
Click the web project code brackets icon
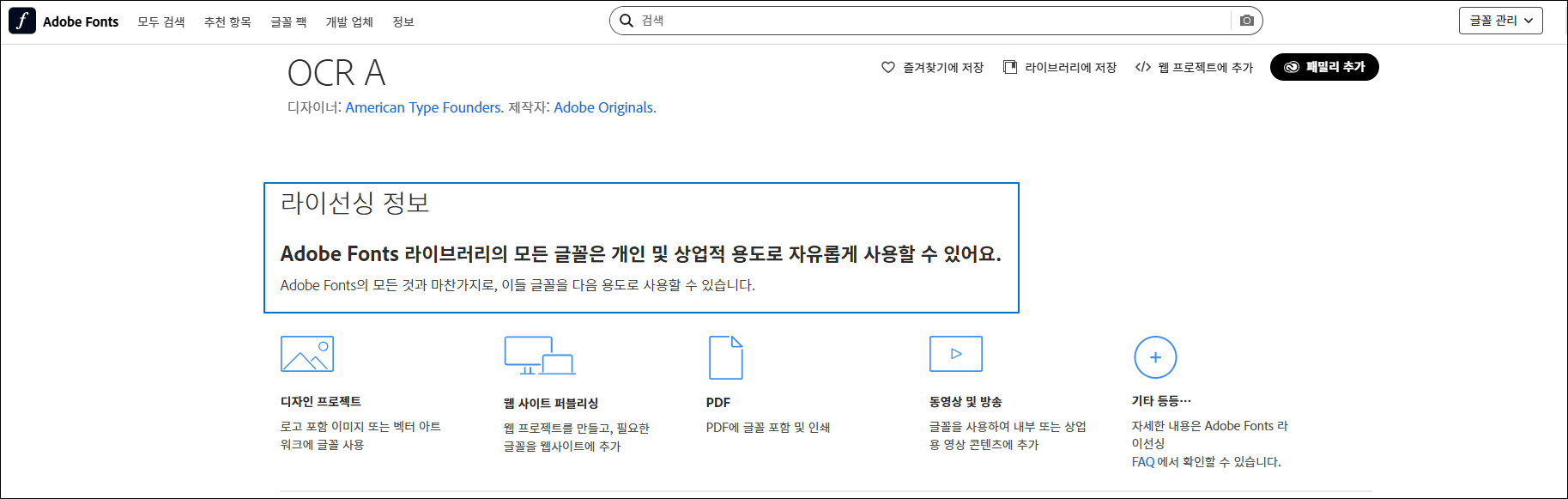click(1143, 67)
